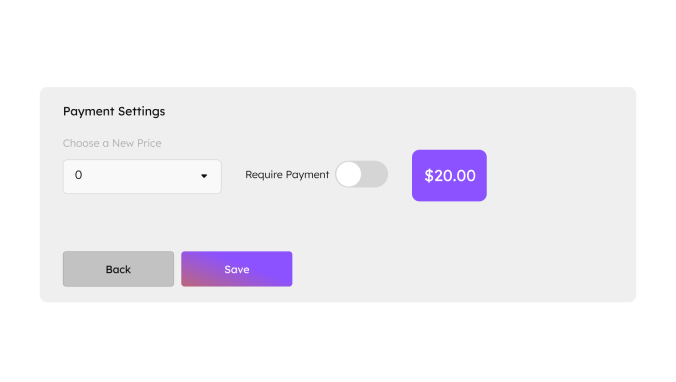
Task: Click the Choose a New Price label
Action: [112, 143]
